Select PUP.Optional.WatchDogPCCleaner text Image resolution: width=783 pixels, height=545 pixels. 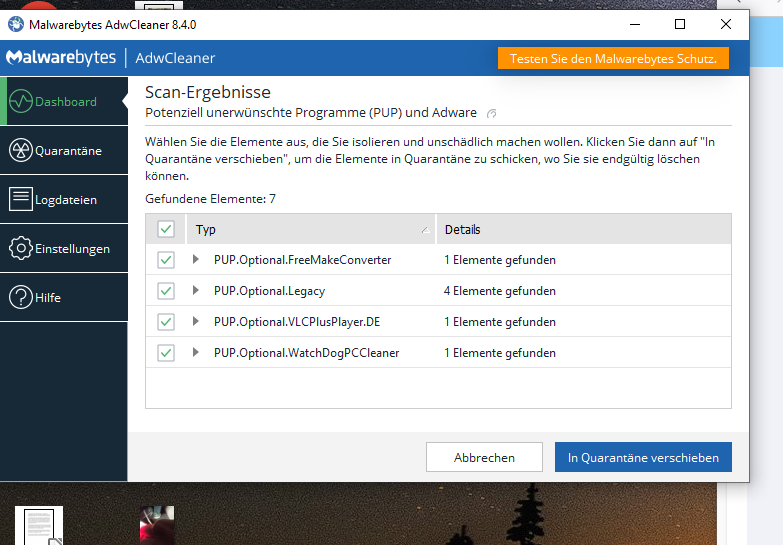pos(307,353)
